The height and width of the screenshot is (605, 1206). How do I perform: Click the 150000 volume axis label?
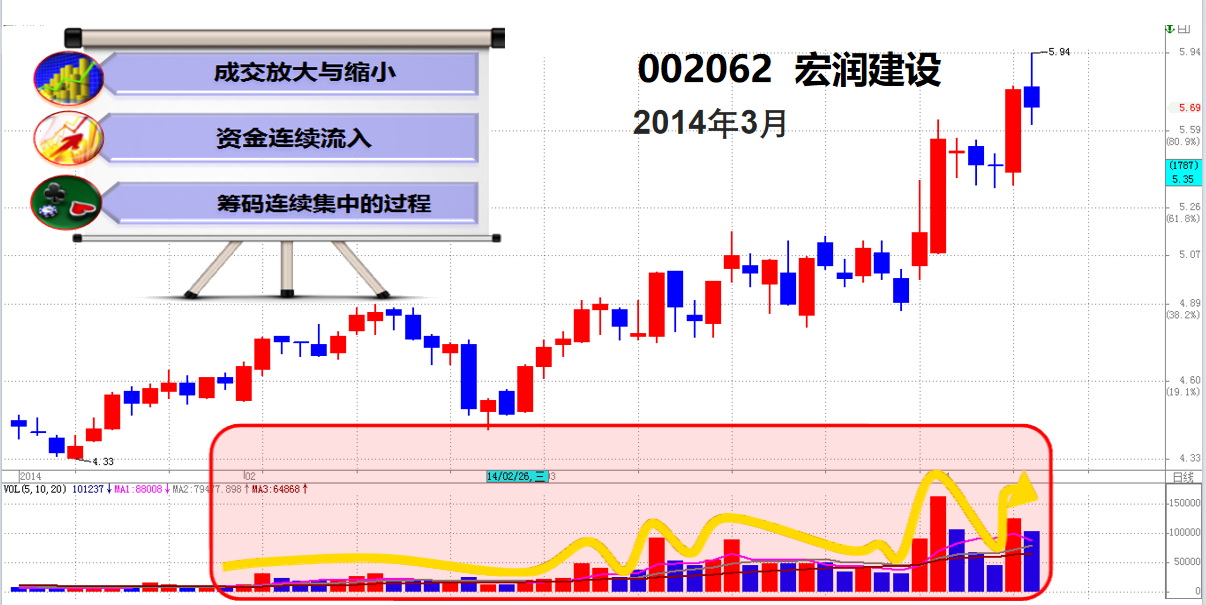click(1184, 504)
